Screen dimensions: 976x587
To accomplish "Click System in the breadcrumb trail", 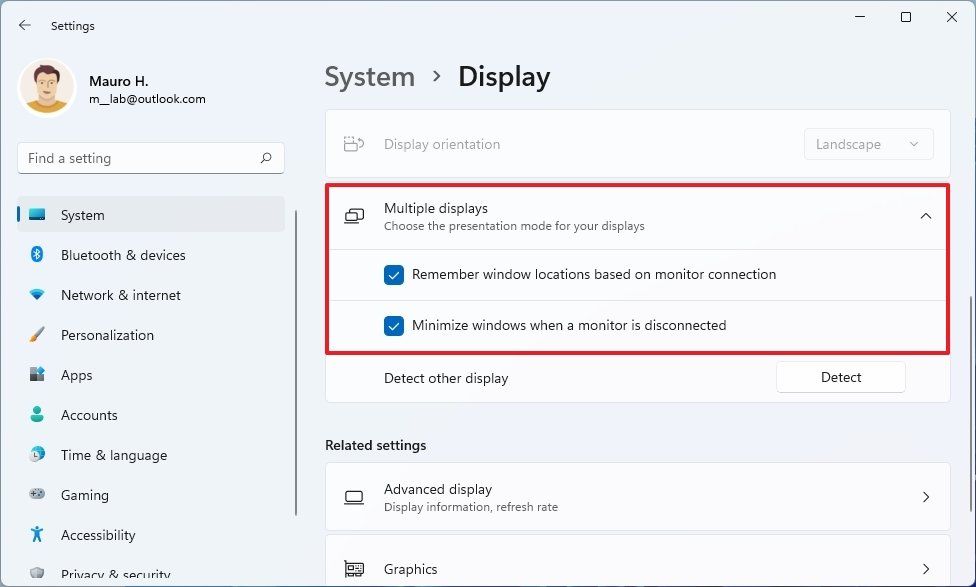I will pos(369,76).
